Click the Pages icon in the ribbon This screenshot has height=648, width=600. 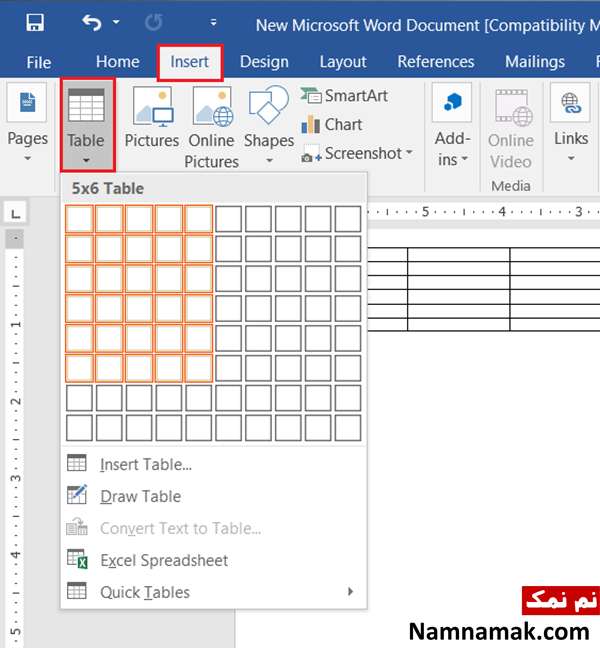[x=27, y=102]
